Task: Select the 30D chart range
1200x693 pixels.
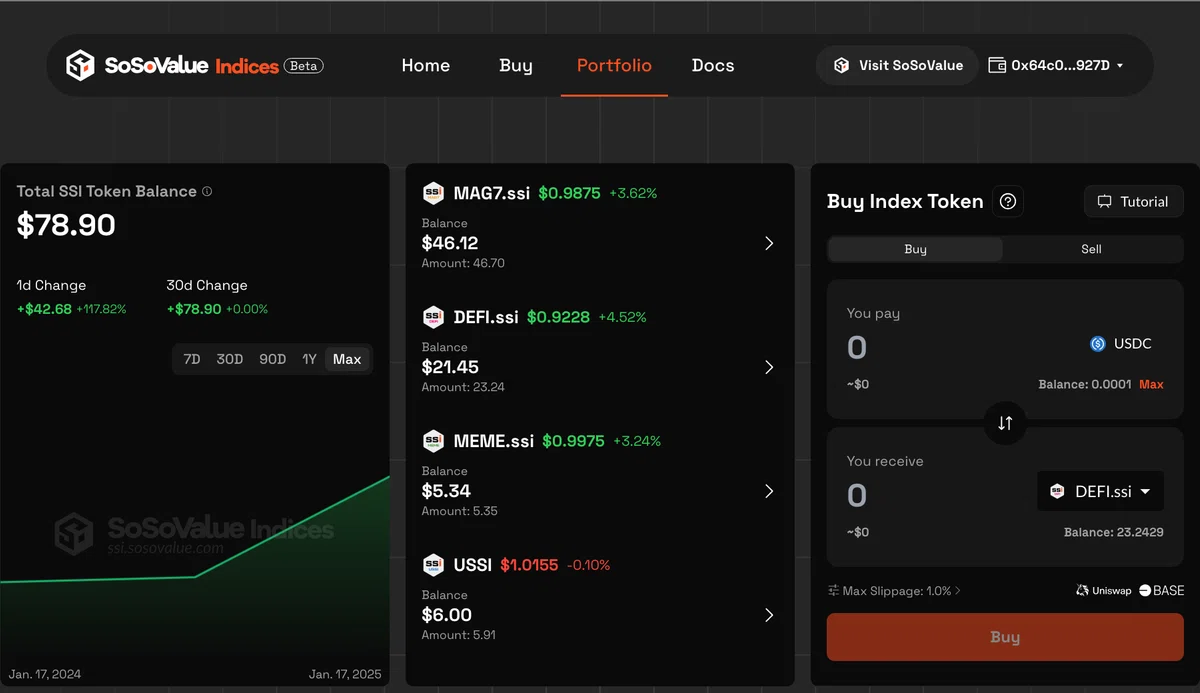Action: (230, 359)
